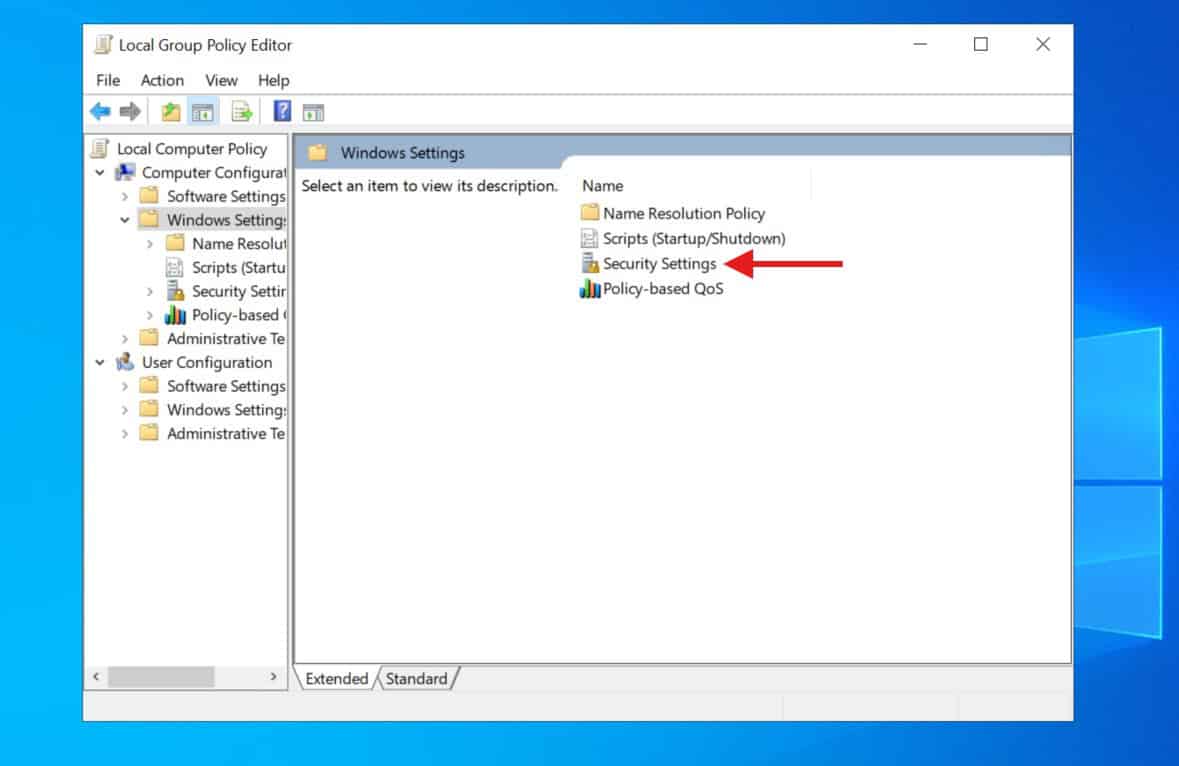Open the Action menu
Image resolution: width=1179 pixels, height=766 pixels.
click(162, 80)
